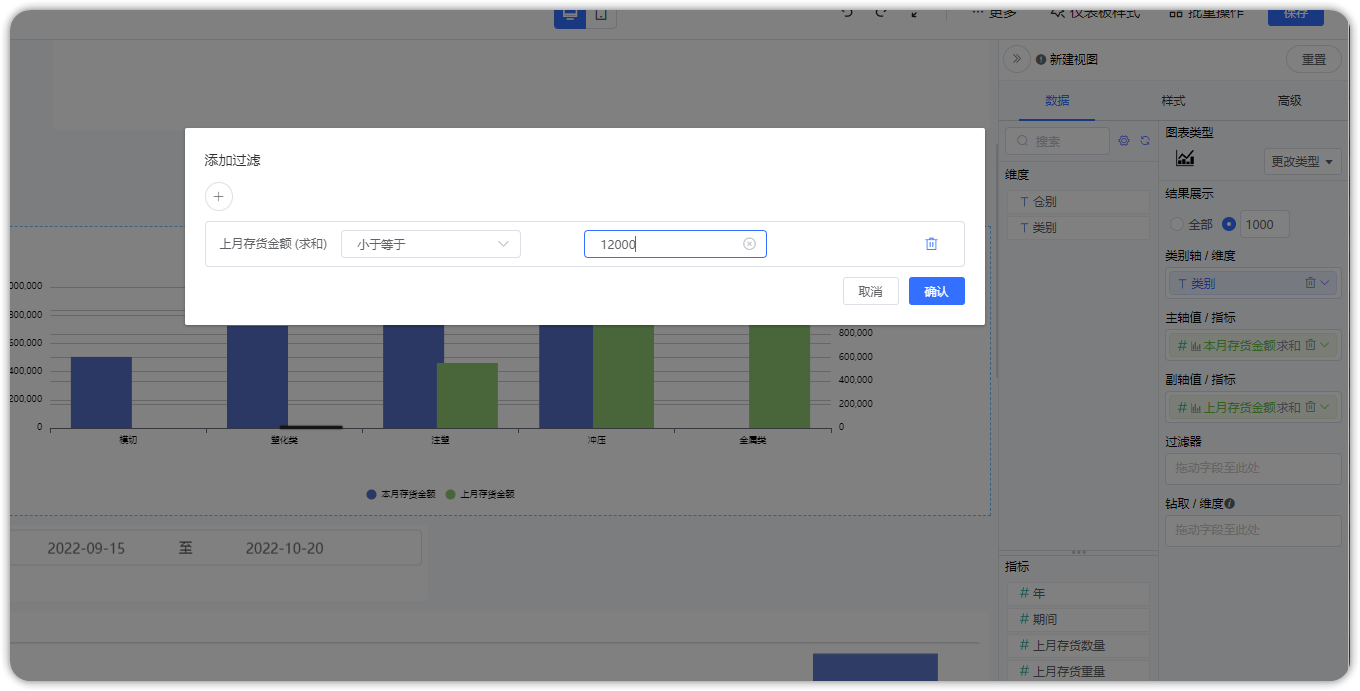The image size is (1360, 691).
Task: Click the 钻取 / 维度 drop zone
Action: tap(1253, 530)
